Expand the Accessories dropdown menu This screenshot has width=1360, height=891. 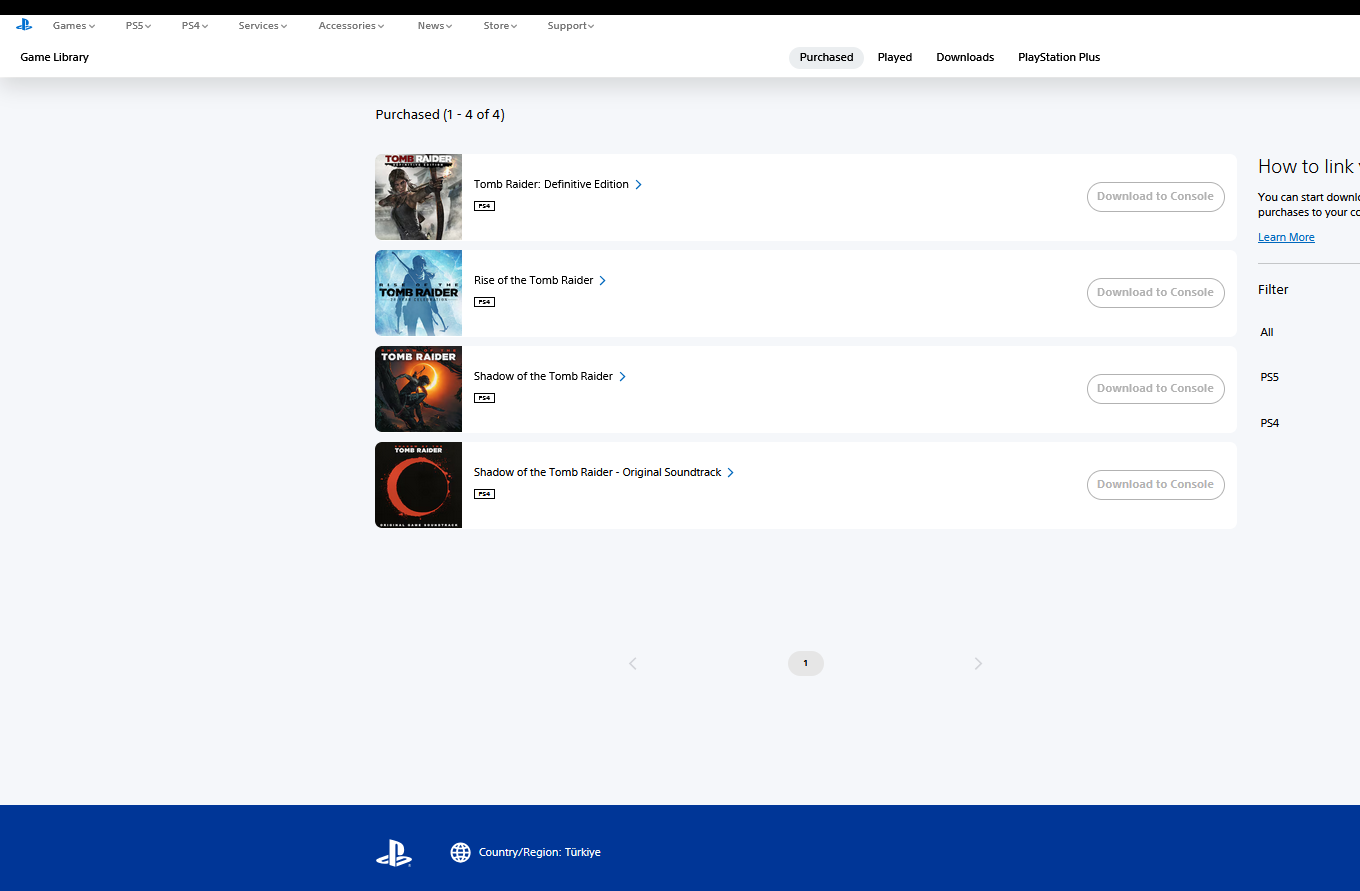pyautogui.click(x=351, y=26)
